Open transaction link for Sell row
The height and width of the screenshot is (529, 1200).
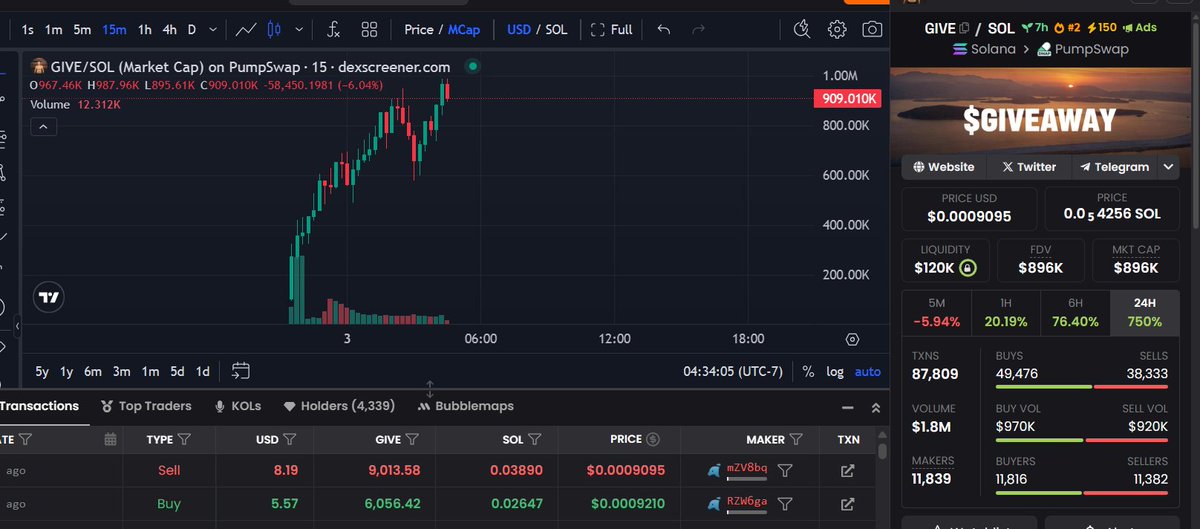847,470
